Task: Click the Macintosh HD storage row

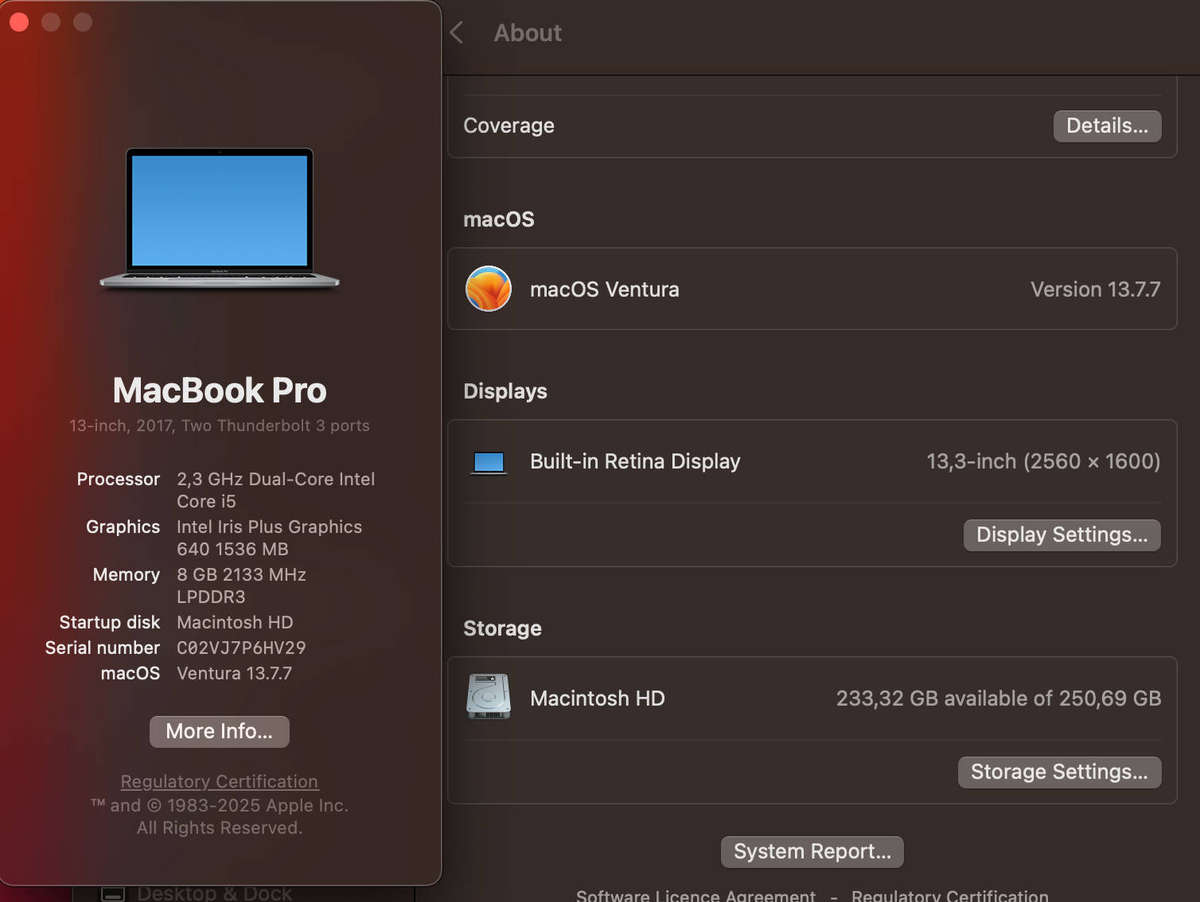Action: coord(812,697)
